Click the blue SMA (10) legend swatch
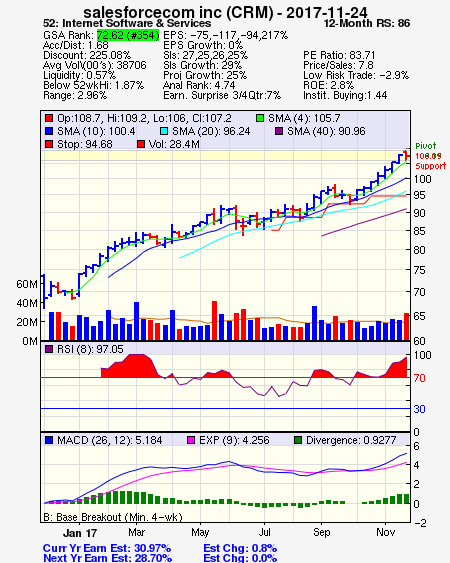This screenshot has height=563, width=450. point(49,131)
